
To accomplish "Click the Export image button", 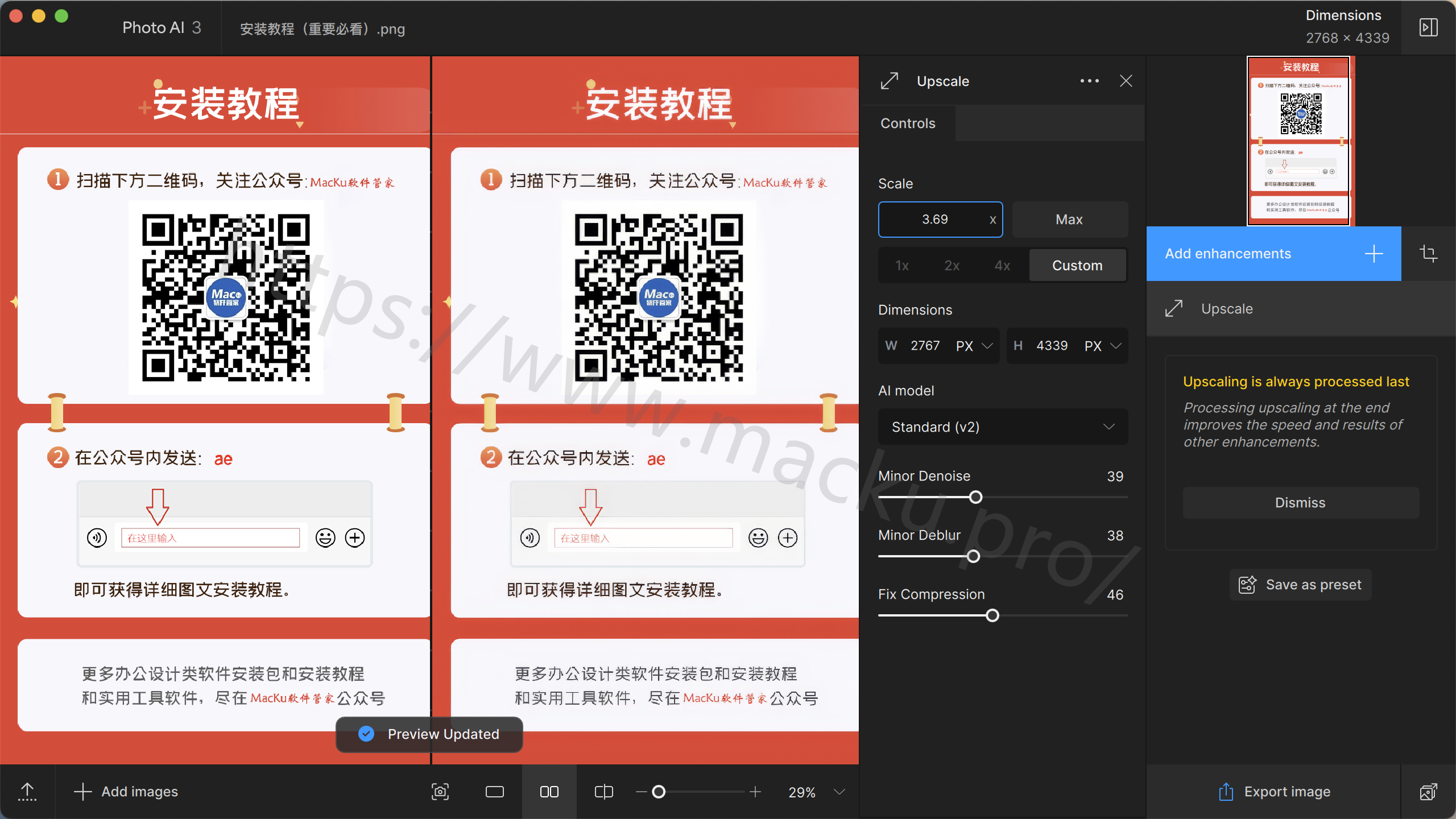I will pos(1274,792).
